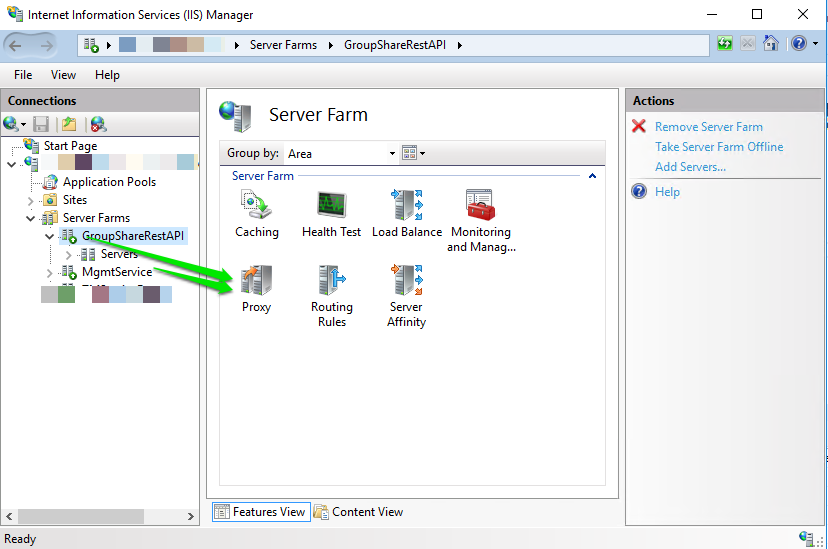Open the view mode dropdown button

pyautogui.click(x=413, y=153)
